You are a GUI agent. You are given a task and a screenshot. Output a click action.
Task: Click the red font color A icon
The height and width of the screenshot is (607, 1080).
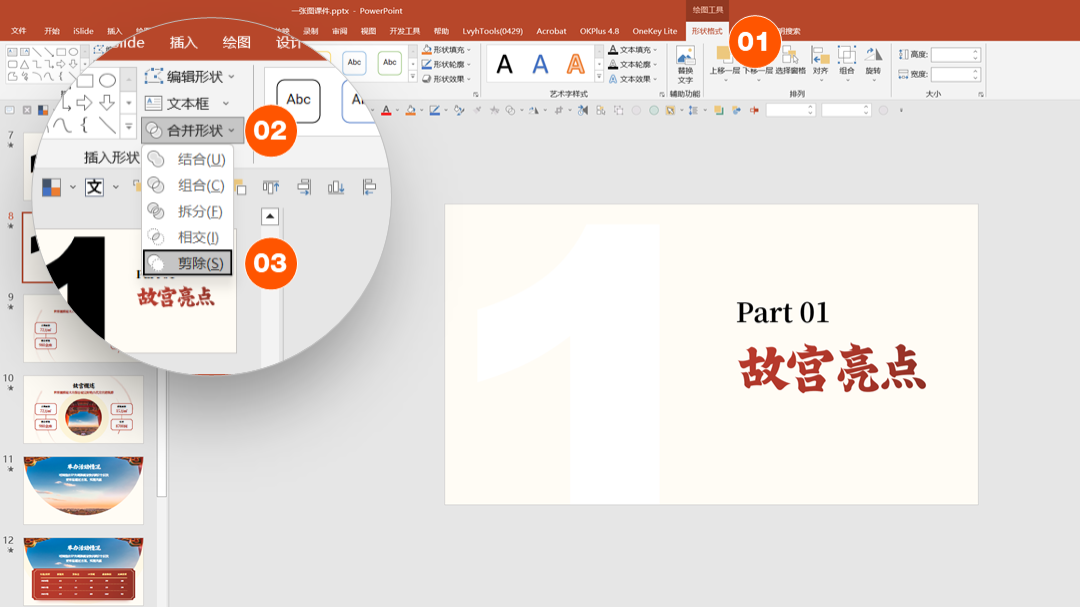386,110
